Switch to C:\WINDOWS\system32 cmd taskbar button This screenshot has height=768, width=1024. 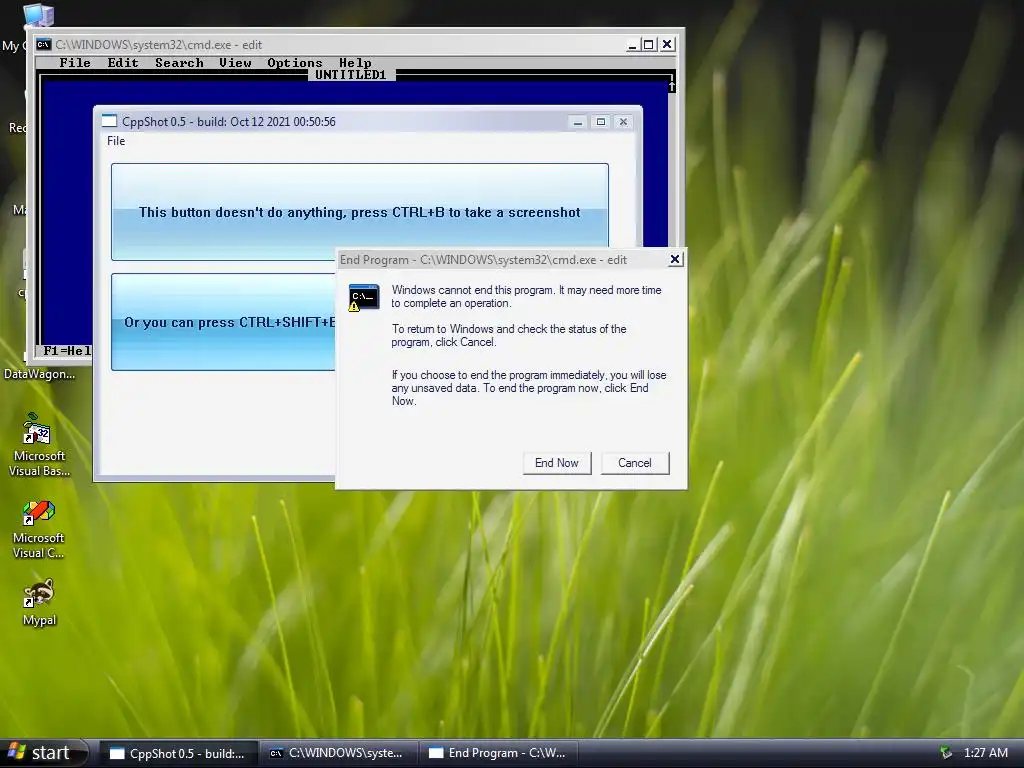[338, 753]
